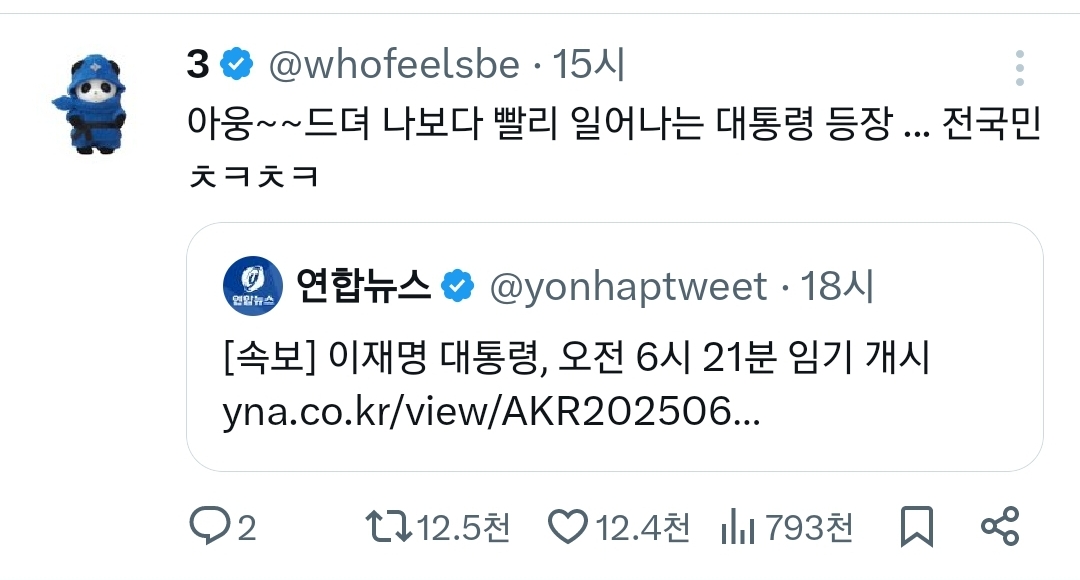Share the tweet via share icon
The image size is (1080, 580).
coord(1000,526)
